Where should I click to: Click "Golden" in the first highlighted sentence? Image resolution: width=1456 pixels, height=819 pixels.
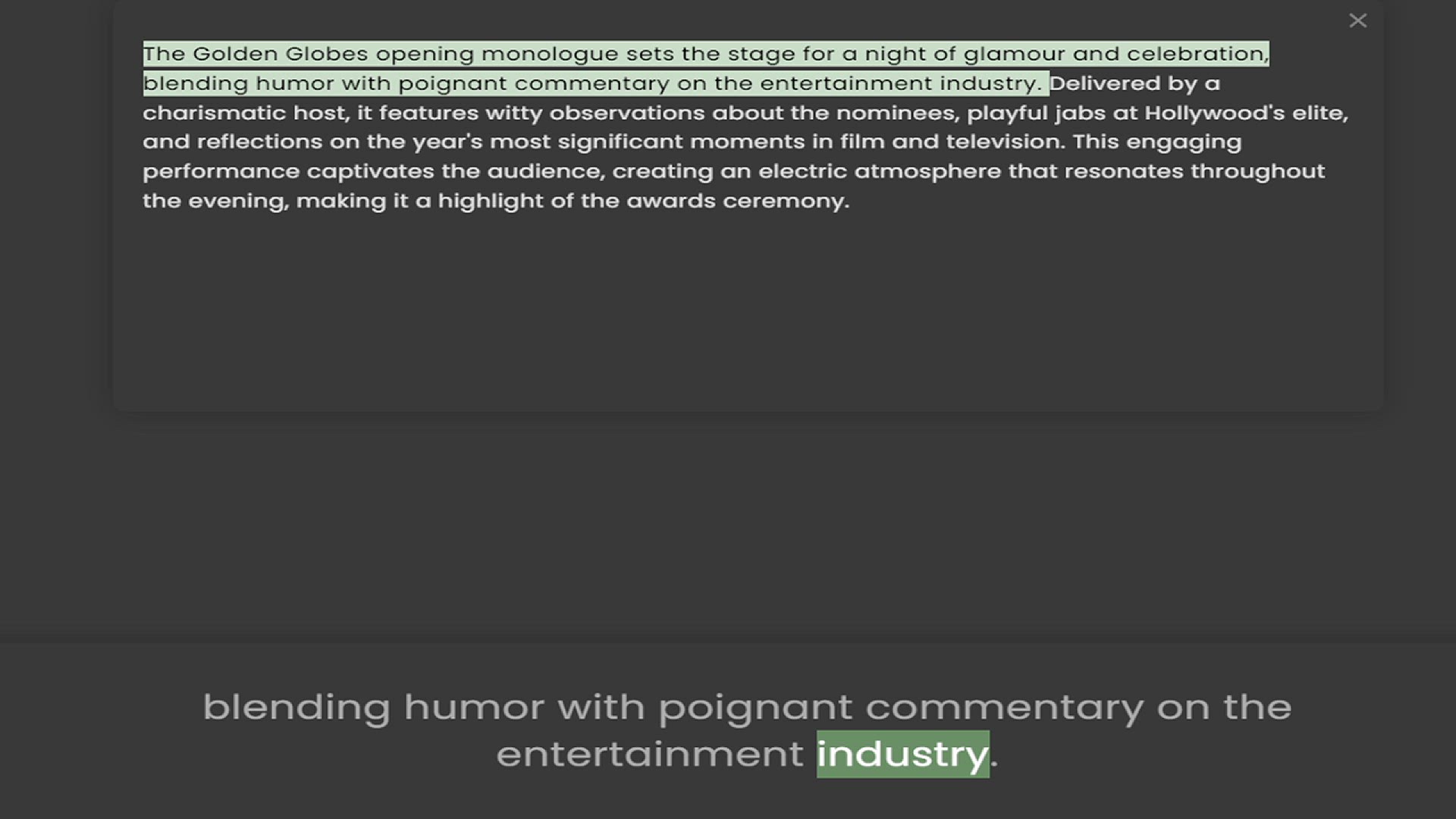235,54
